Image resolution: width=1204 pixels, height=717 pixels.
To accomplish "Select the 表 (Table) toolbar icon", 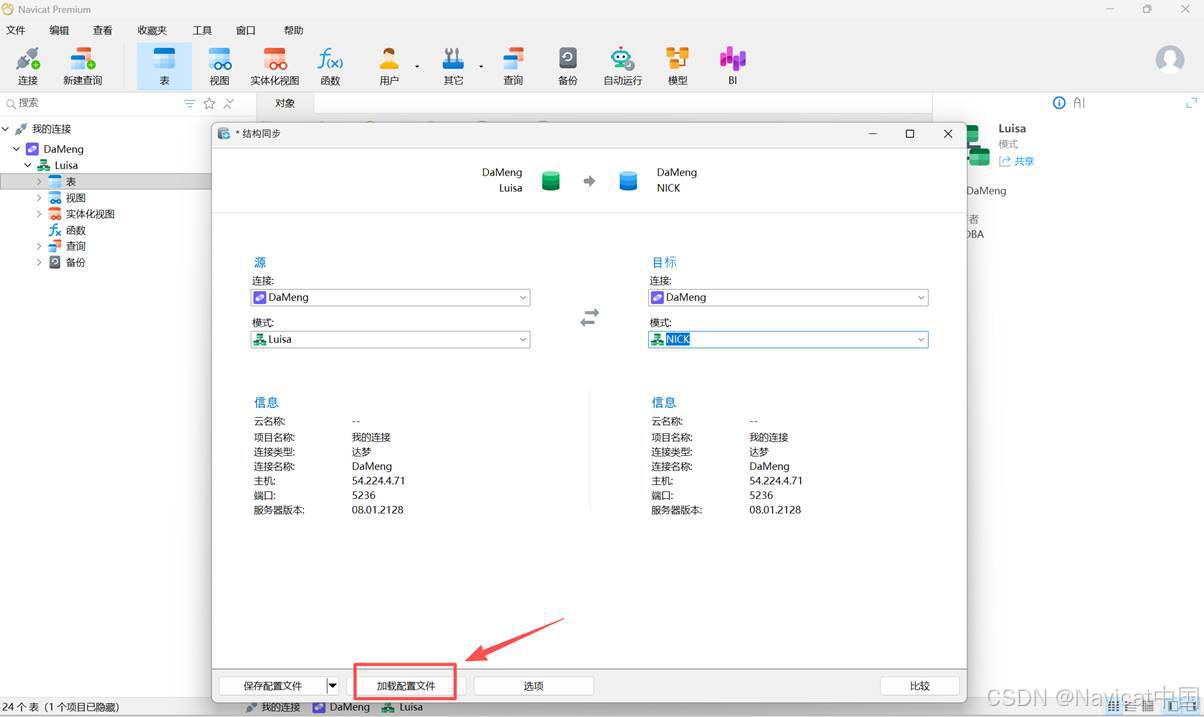I will coord(164,66).
